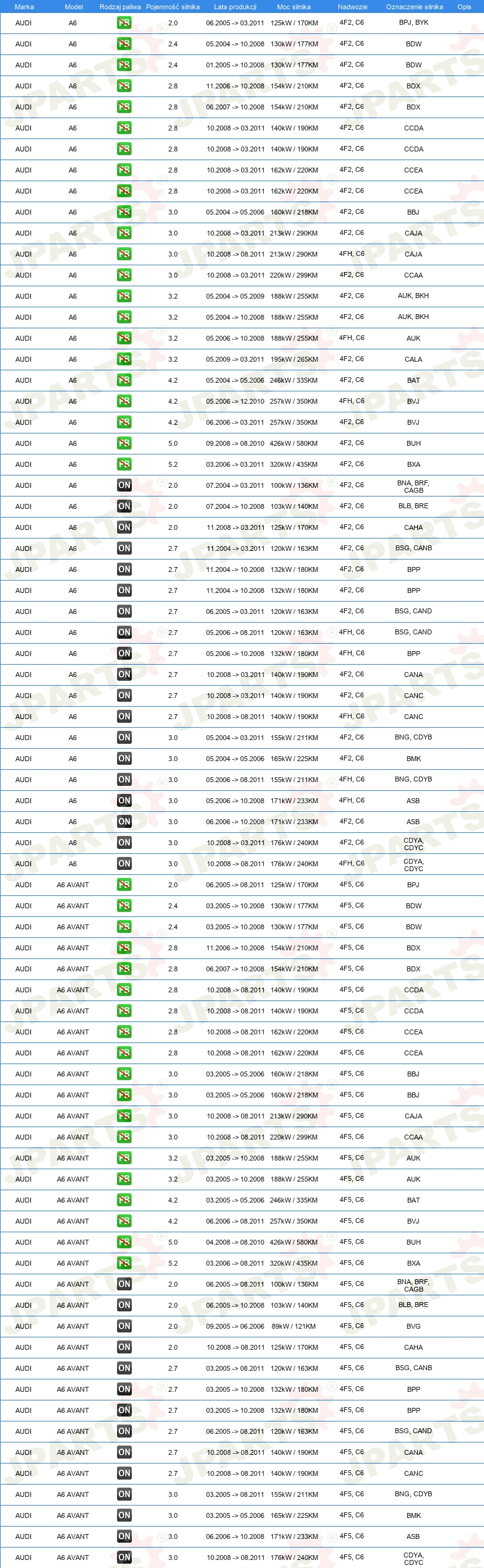Screen dimensions: 484x1568
Task: Click petrol icon in A6 sedan 3.0 BBJ row
Action: click(124, 212)
